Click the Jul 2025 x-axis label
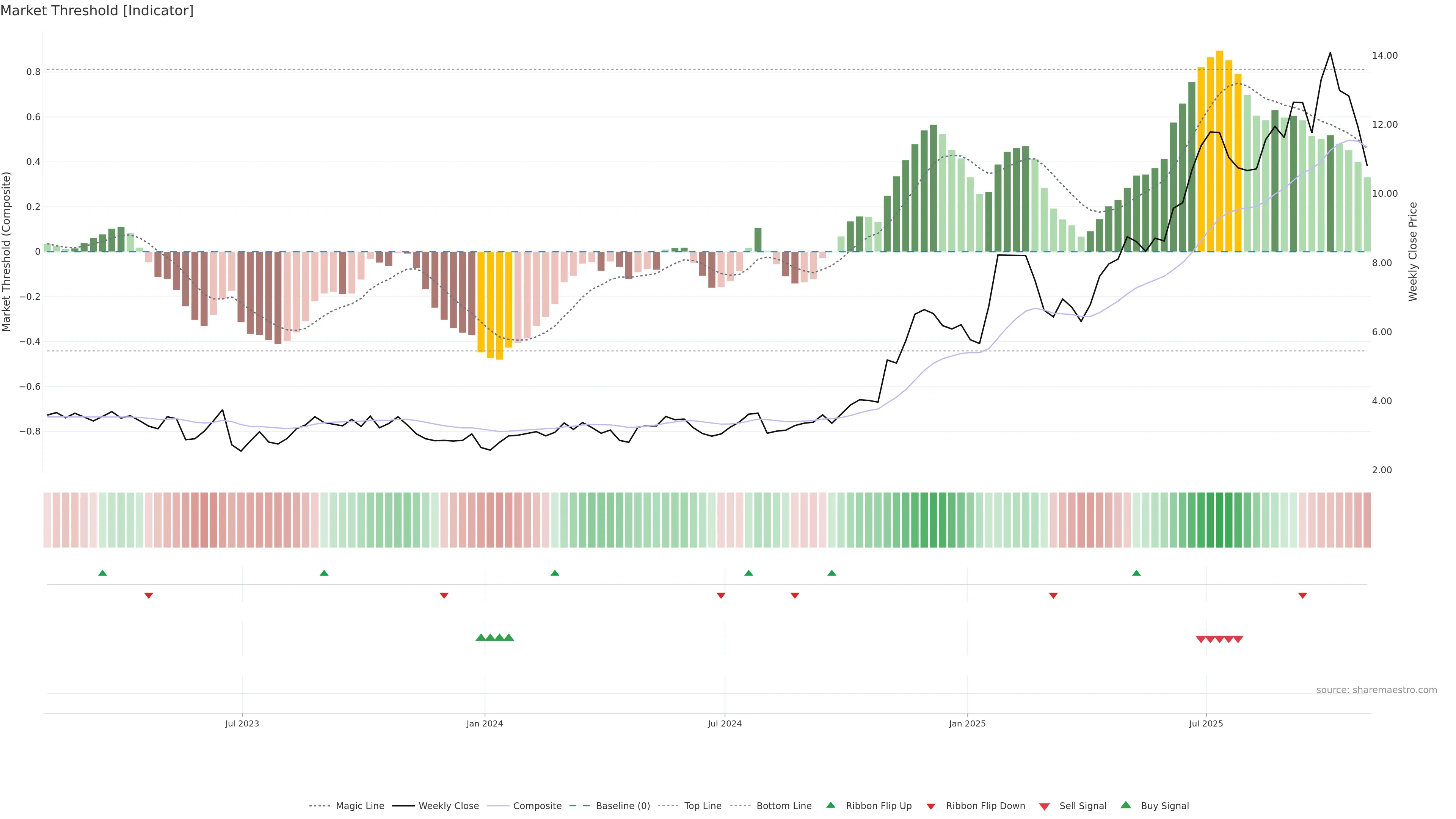The width and height of the screenshot is (1456, 819). click(x=1206, y=723)
